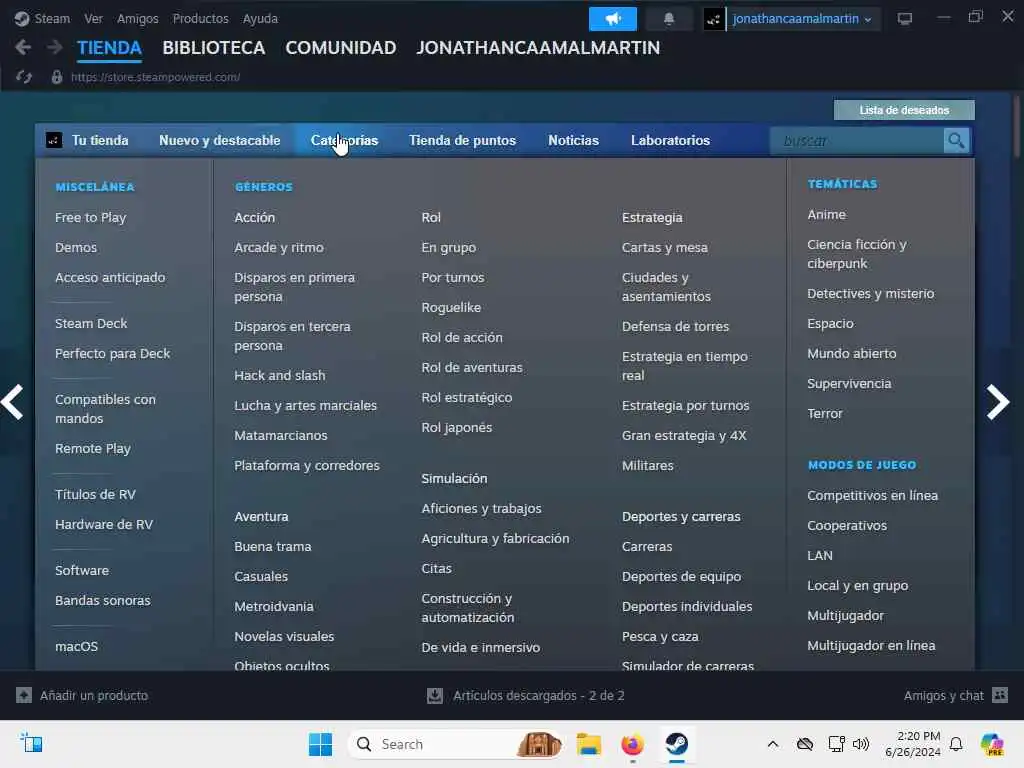This screenshot has width=1024, height=768.
Task: Switch to the TIENDA tab
Action: point(109,48)
